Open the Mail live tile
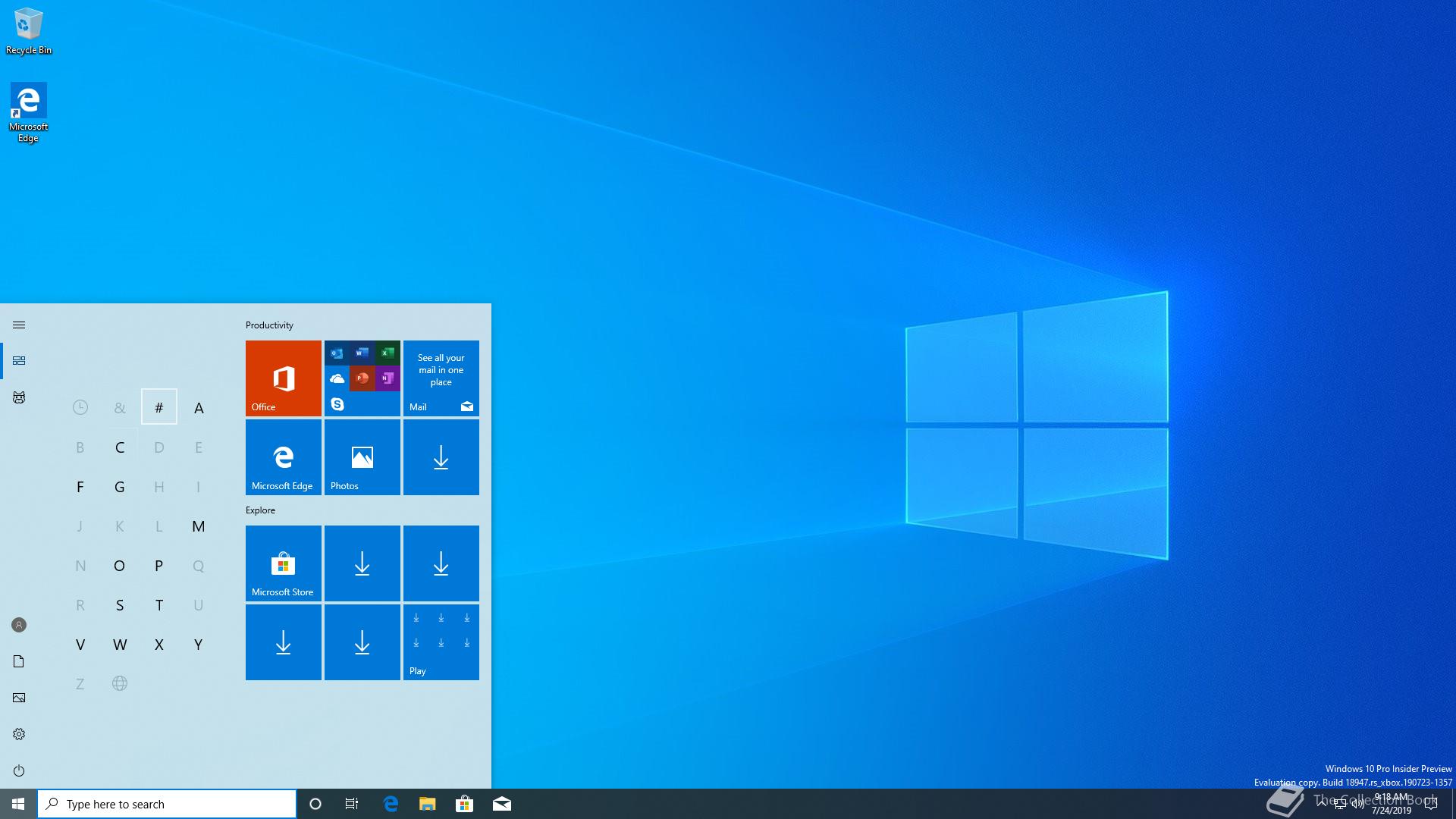The width and height of the screenshot is (1456, 819). pos(441,378)
